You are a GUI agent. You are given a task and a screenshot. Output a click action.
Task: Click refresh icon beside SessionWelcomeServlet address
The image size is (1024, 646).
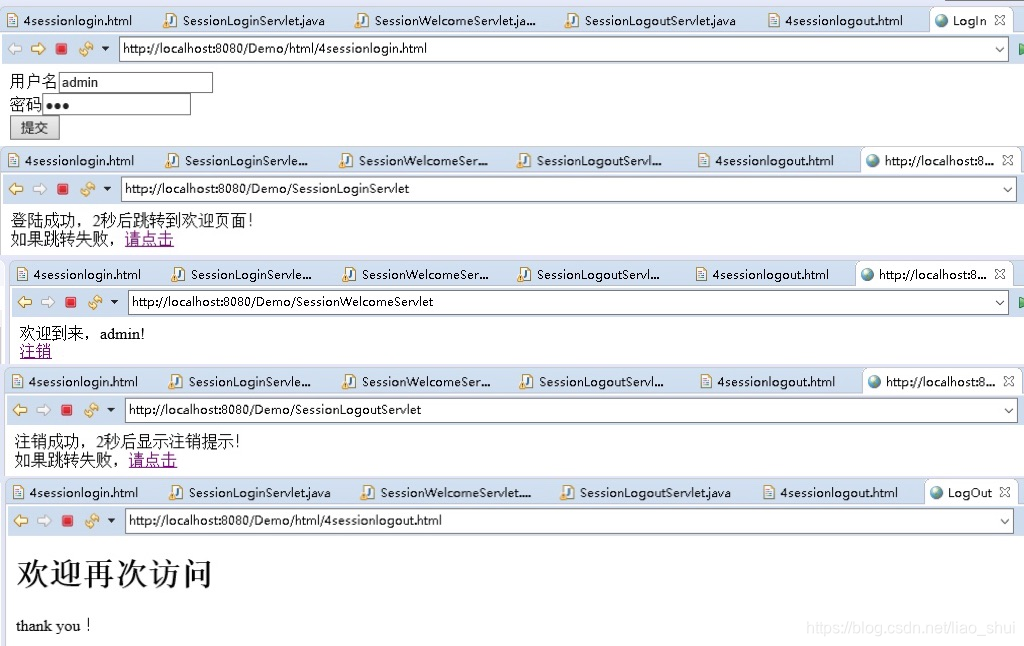[x=95, y=302]
